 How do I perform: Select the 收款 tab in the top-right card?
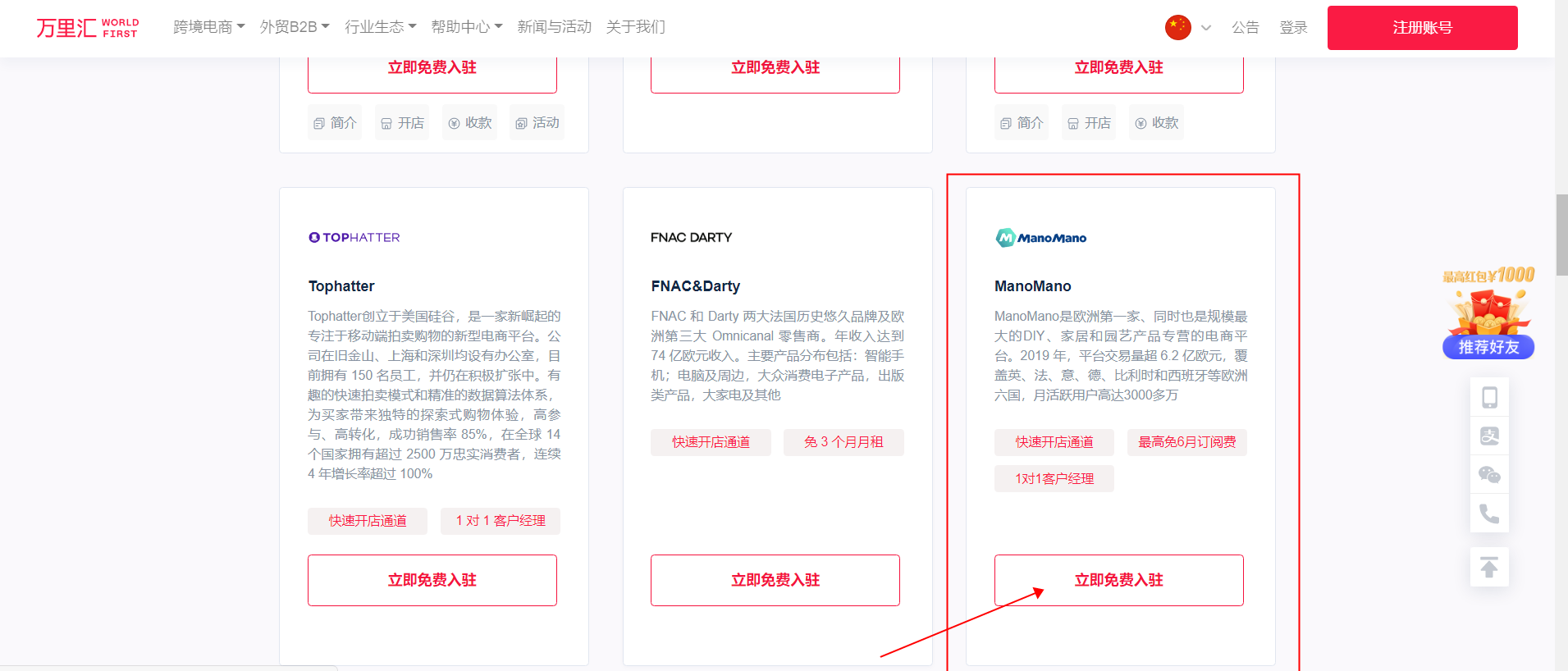[x=1156, y=123]
